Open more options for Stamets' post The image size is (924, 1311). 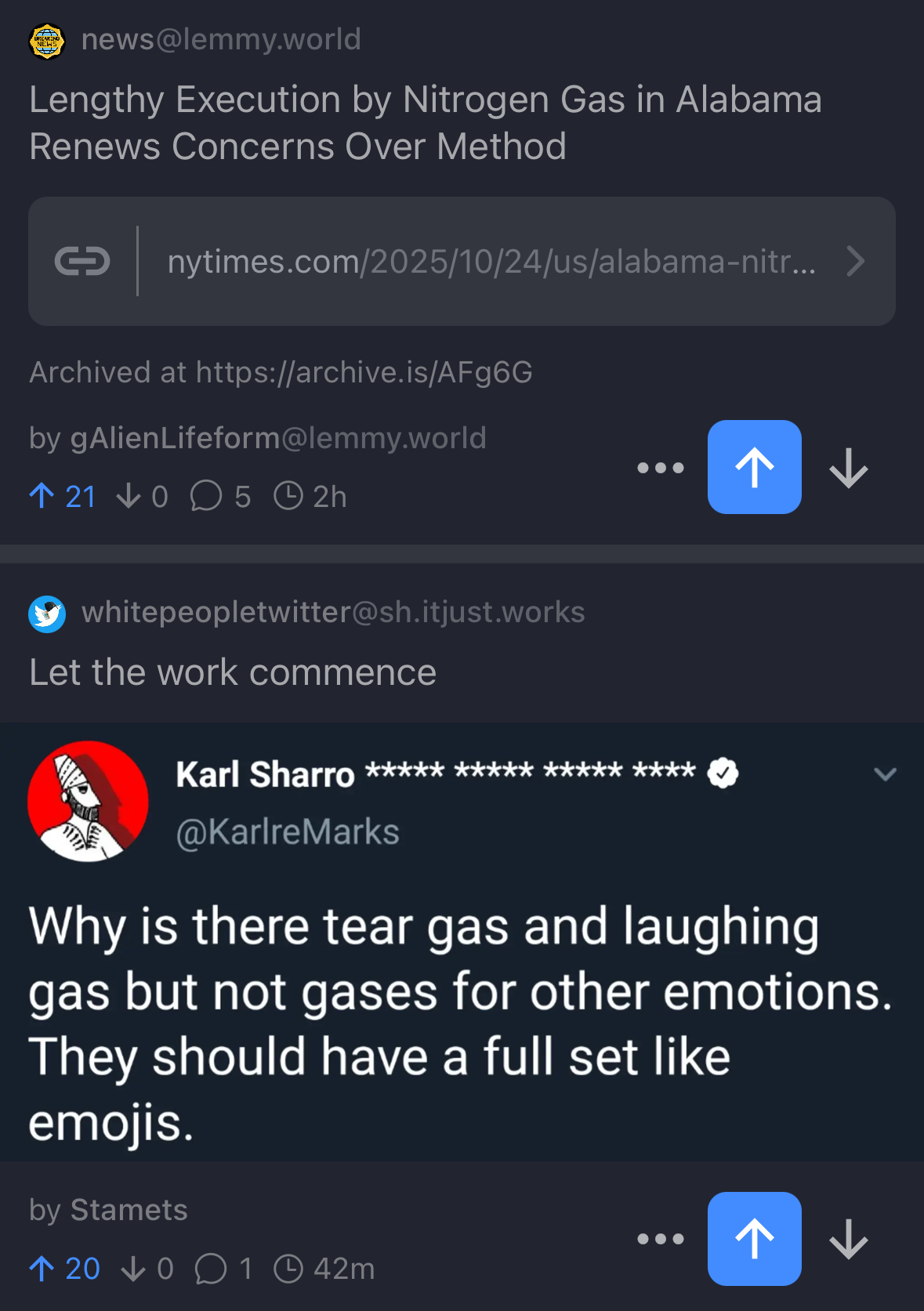pyautogui.click(x=660, y=1239)
